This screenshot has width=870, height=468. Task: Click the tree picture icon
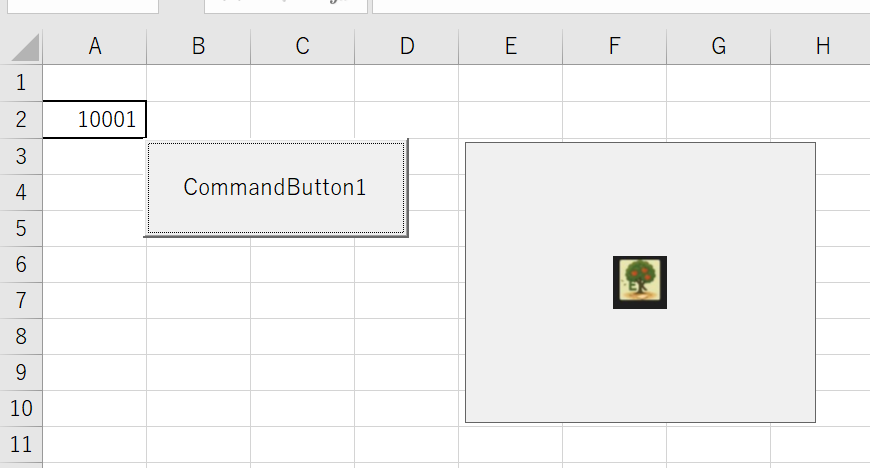point(640,282)
